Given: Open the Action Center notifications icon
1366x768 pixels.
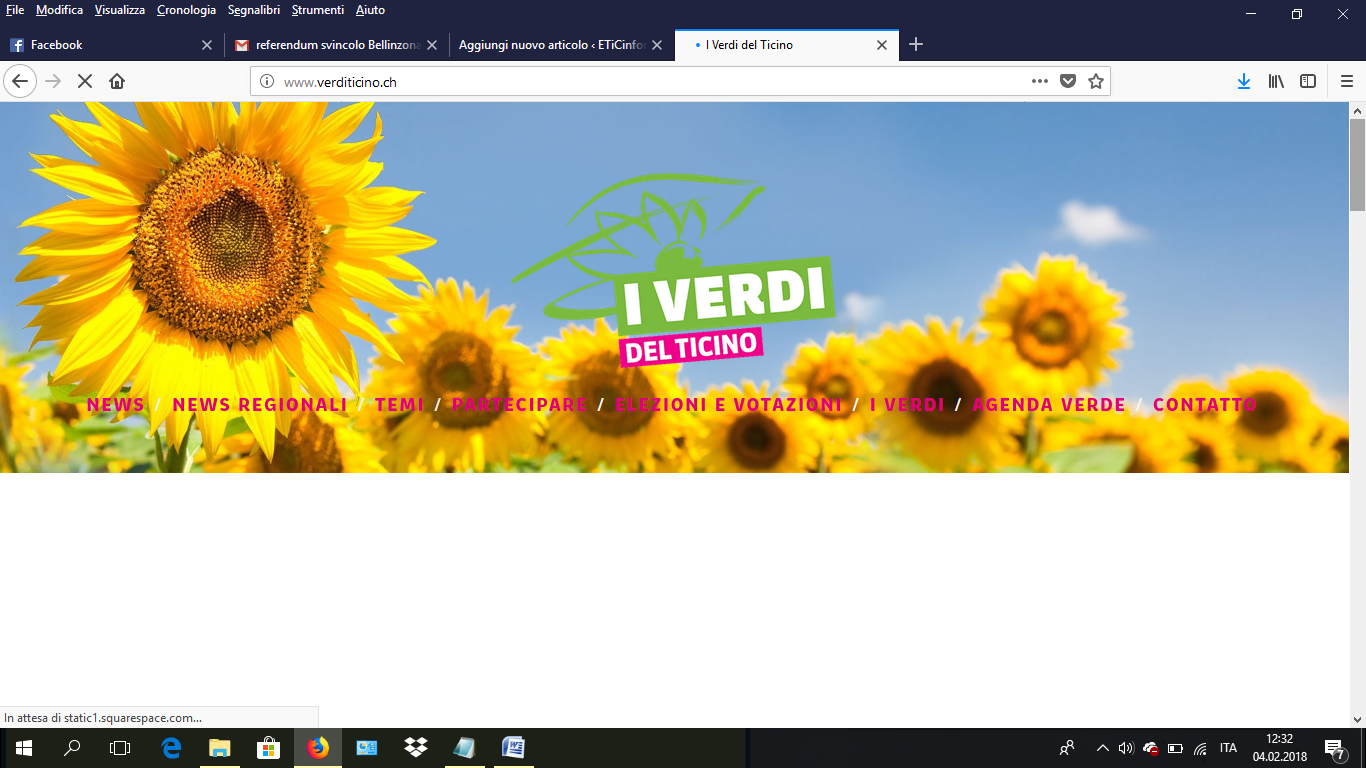Looking at the screenshot, I should 1334,748.
